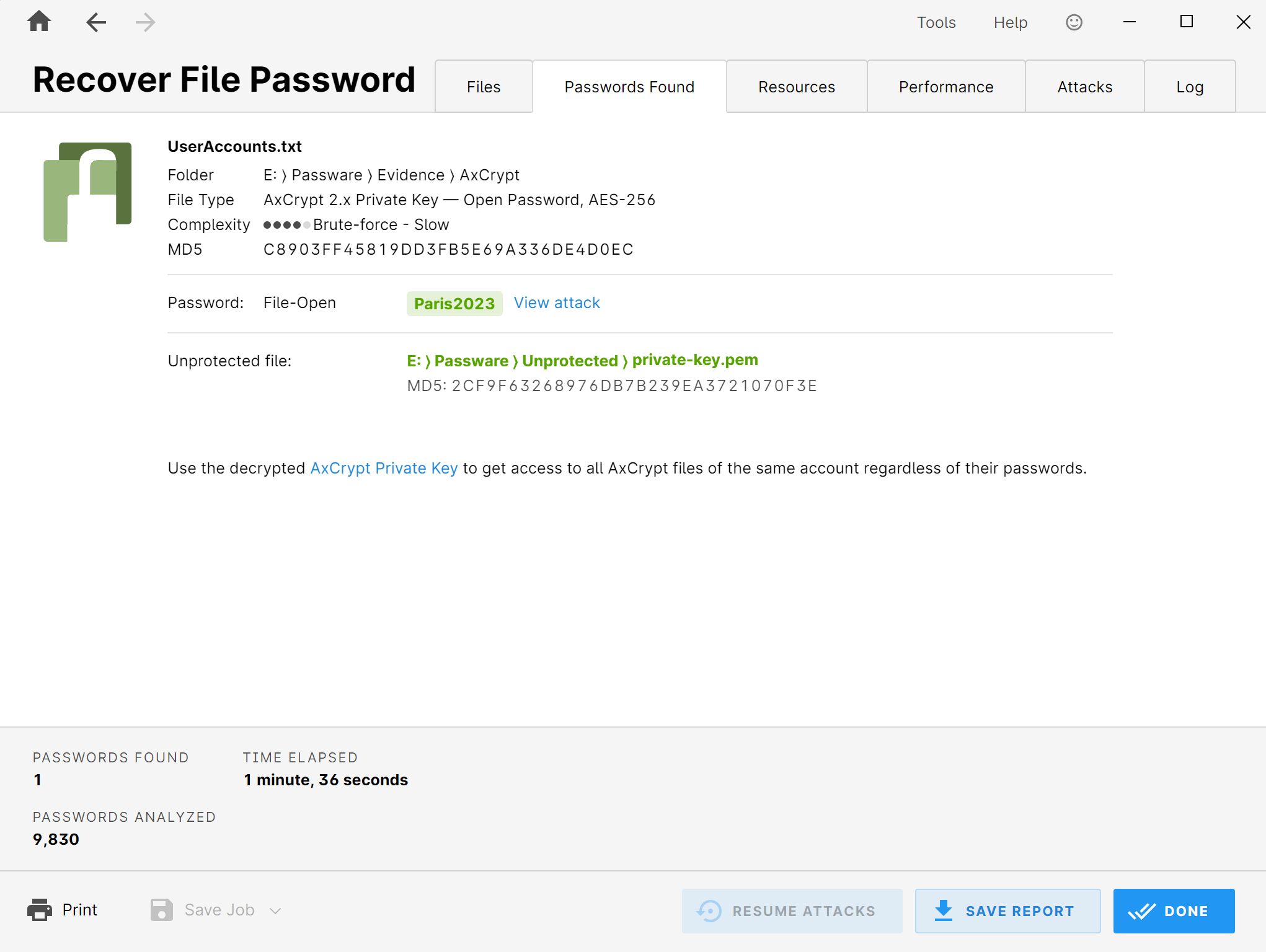1266x952 pixels.
Task: Open the feedback smiley icon
Action: point(1074,22)
